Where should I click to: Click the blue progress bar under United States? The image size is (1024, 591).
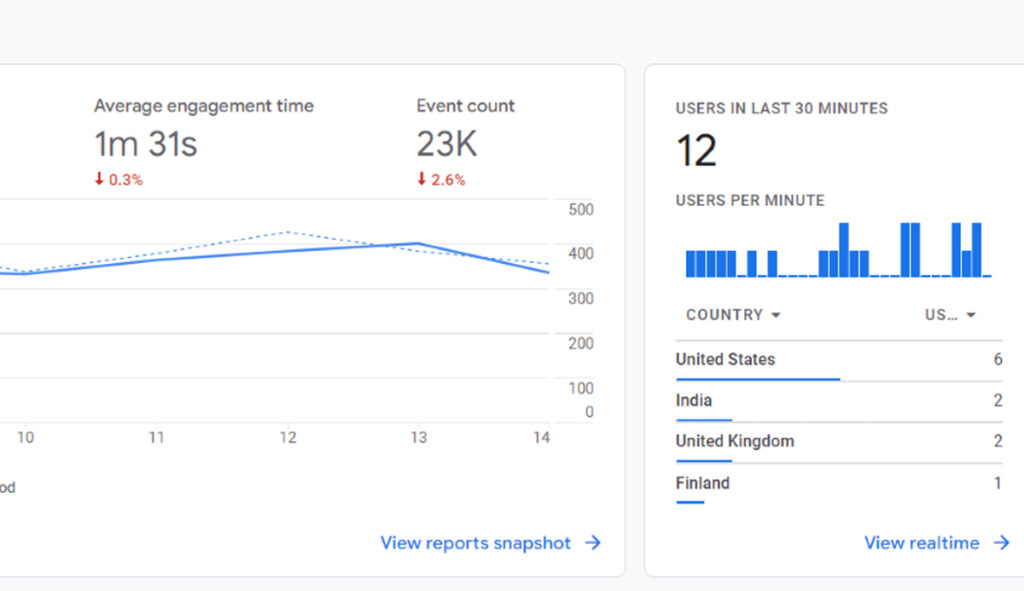click(757, 379)
